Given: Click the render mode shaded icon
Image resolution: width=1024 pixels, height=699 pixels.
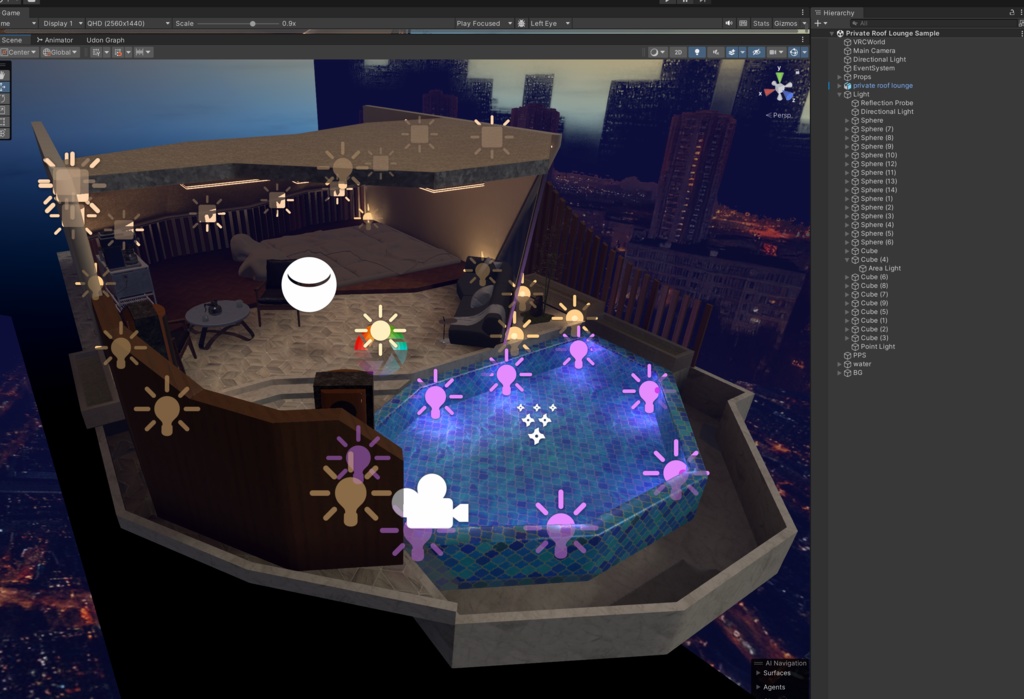Looking at the screenshot, I should tap(654, 53).
